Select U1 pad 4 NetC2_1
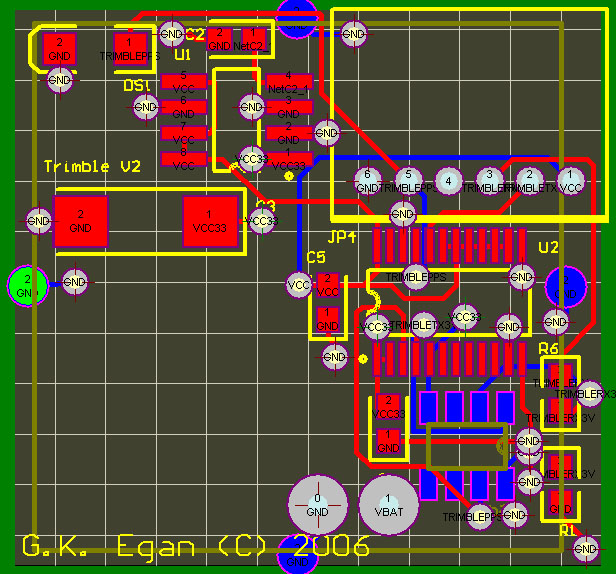The height and width of the screenshot is (574, 616). pos(289,82)
